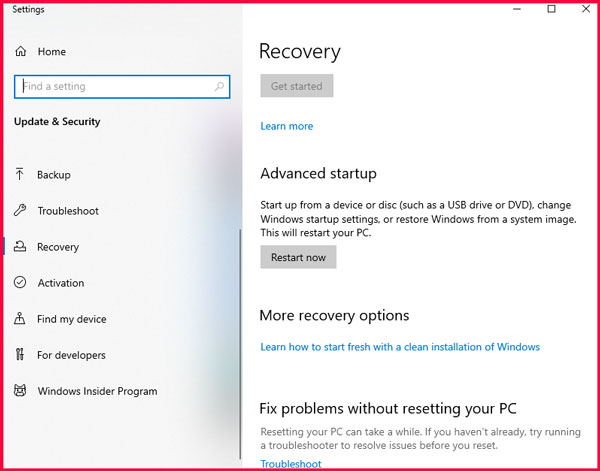Click the Windows Insider Program cat icon
Image resolution: width=600 pixels, height=471 pixels.
(20, 391)
